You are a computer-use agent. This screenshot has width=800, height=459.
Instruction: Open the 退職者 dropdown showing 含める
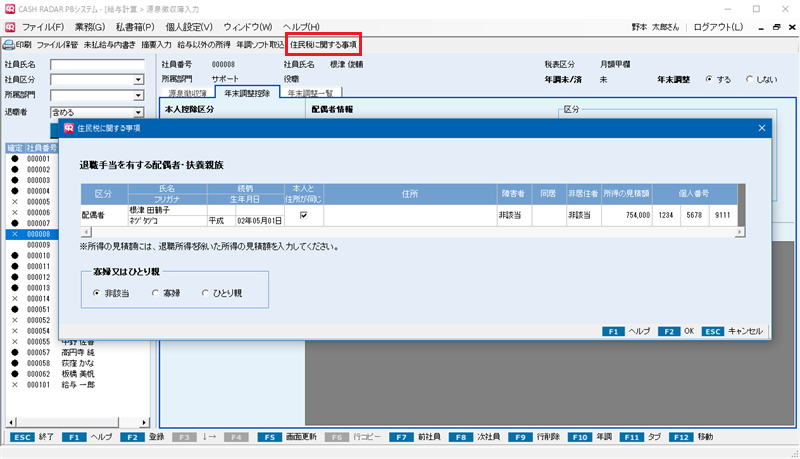click(x=138, y=112)
